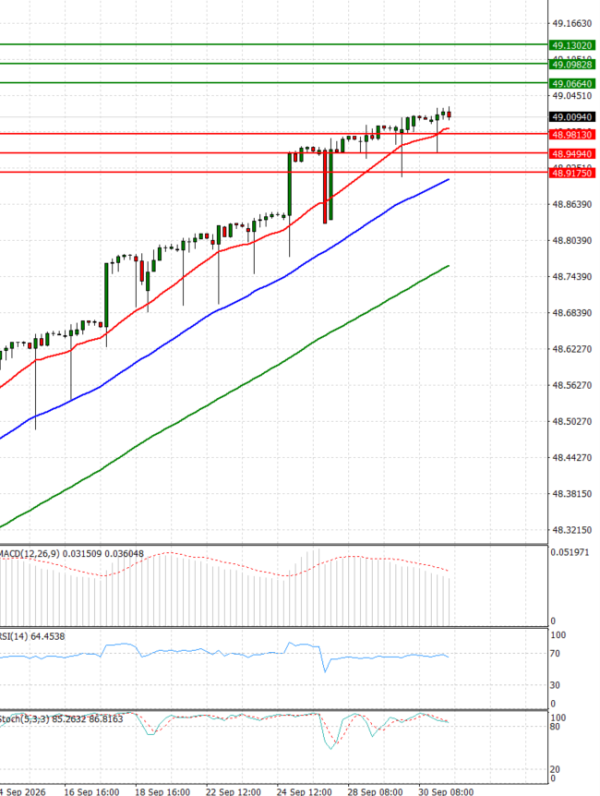
Task: Click the 18 Sep 16:00 time label
Action: tap(162, 791)
